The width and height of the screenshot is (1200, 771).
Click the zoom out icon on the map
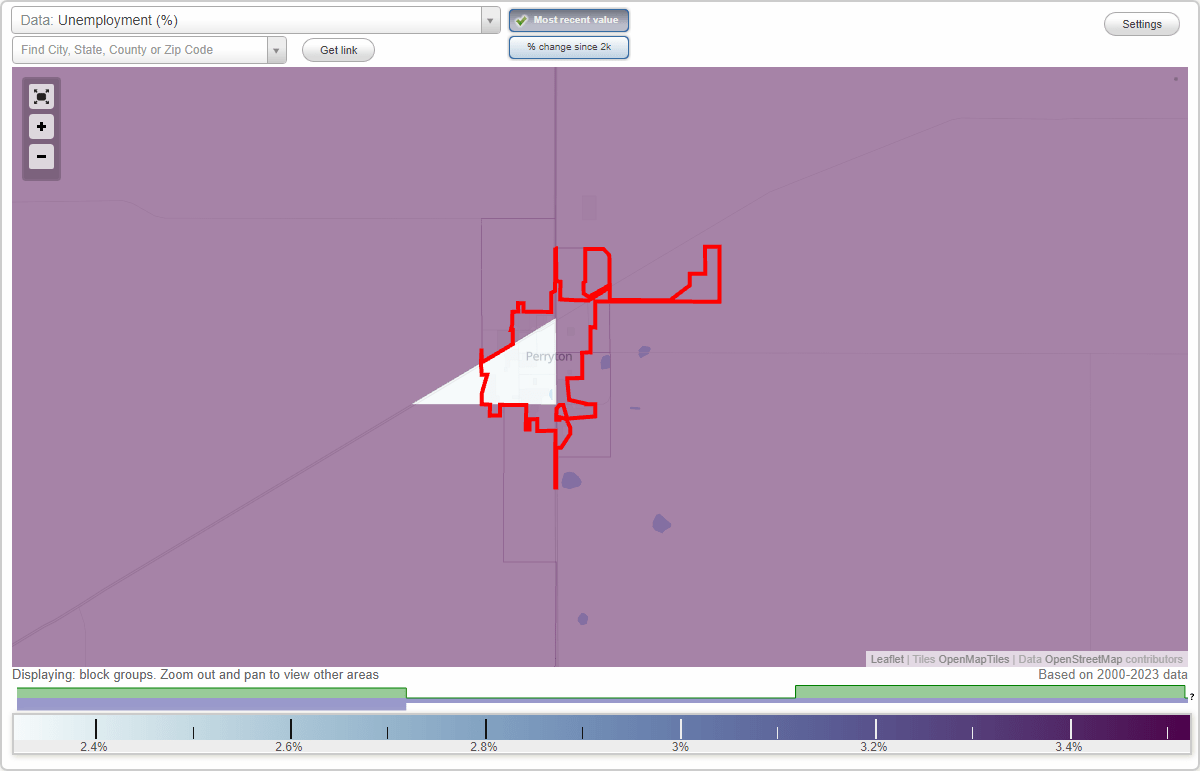[x=41, y=157]
